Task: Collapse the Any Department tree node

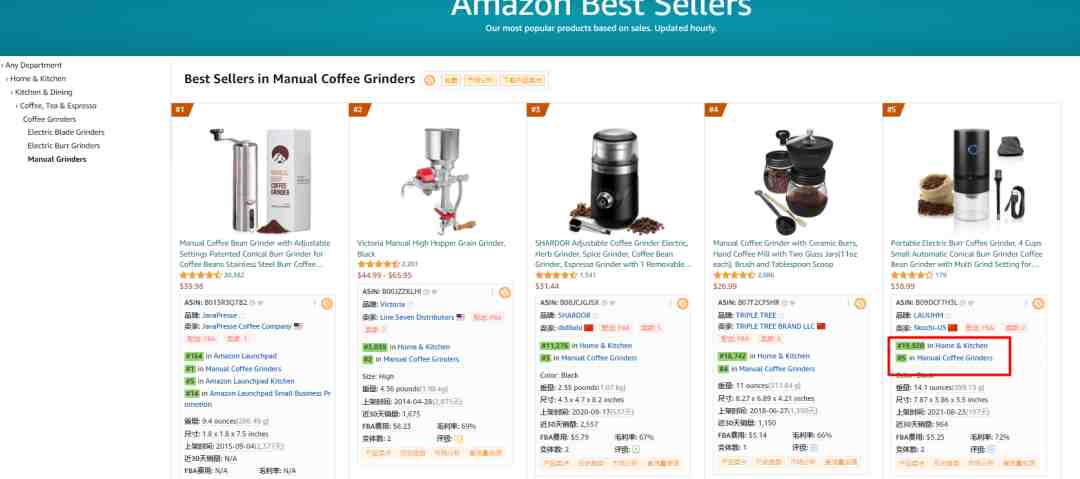Action: click(3, 65)
